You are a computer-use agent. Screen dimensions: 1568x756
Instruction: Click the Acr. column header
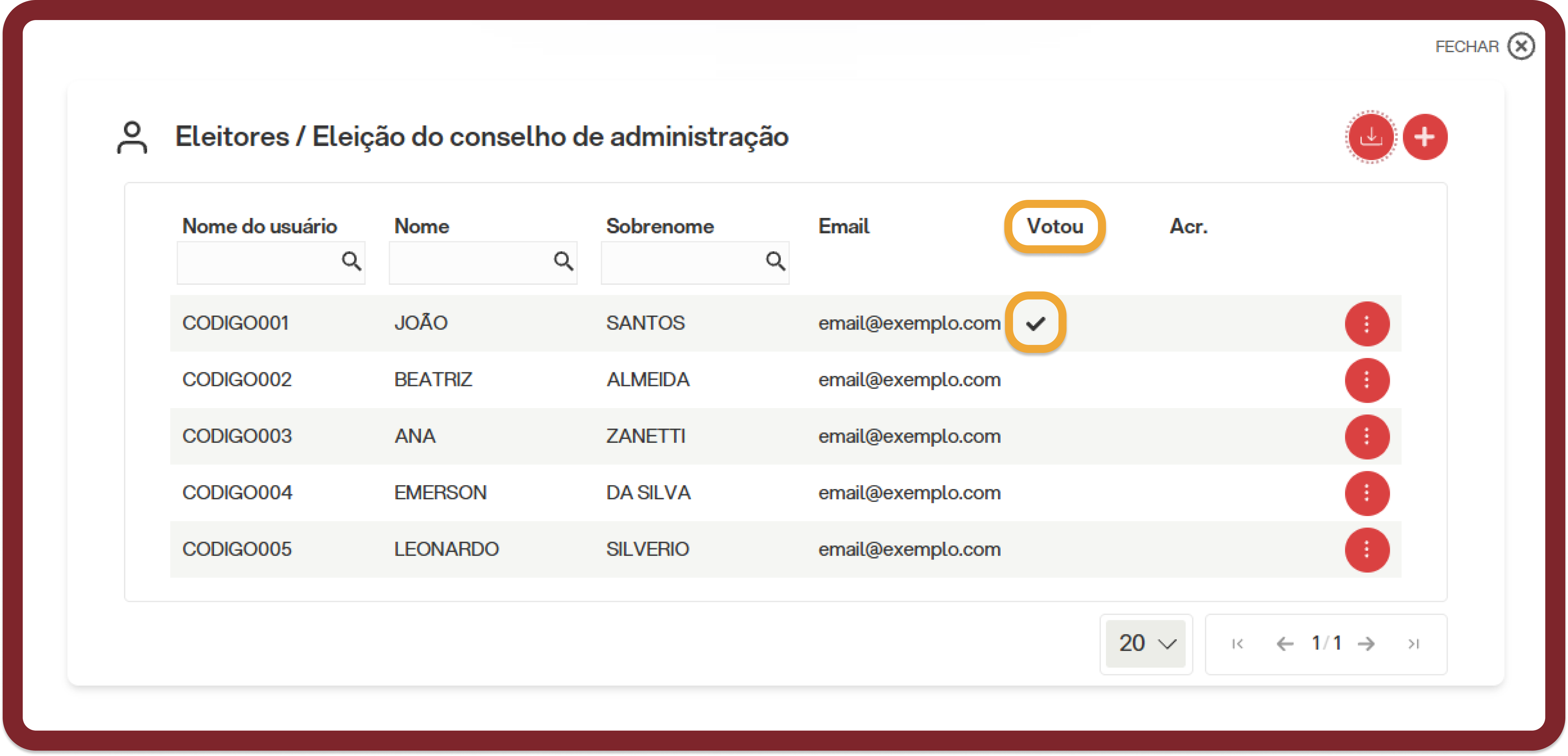(1188, 227)
